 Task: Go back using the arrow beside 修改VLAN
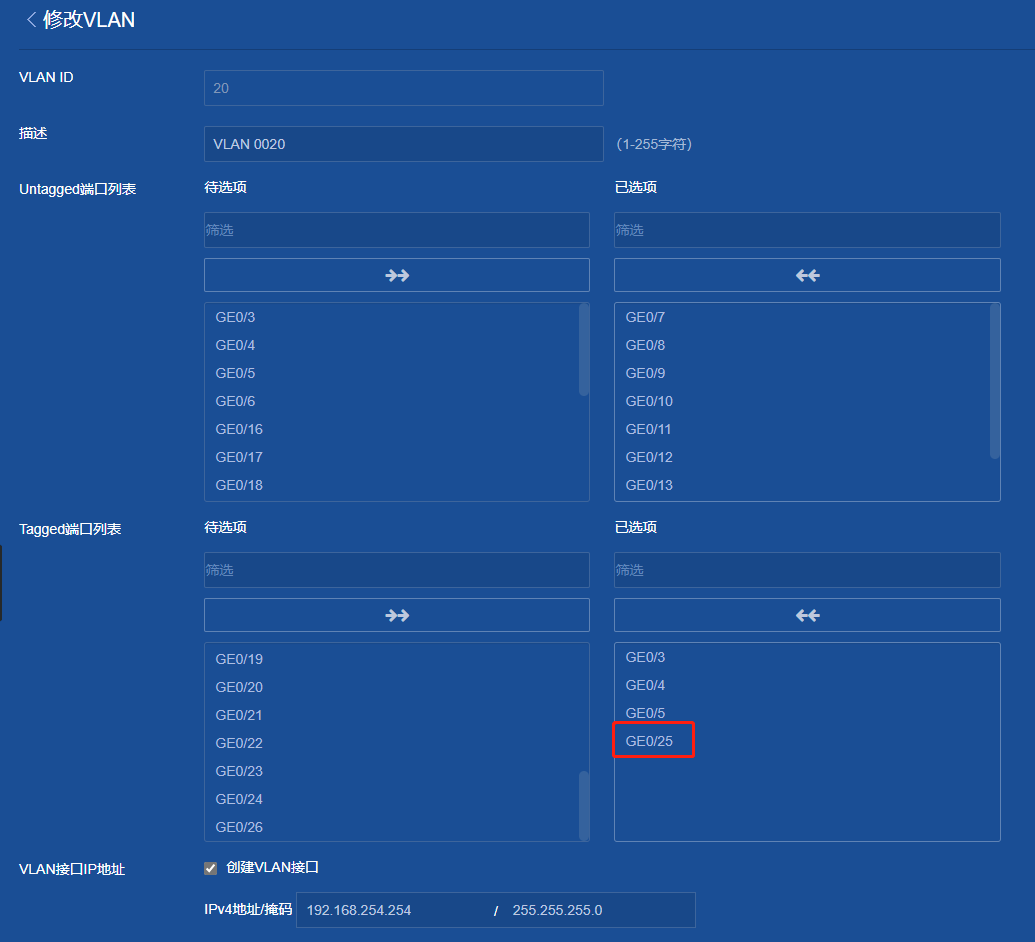31,20
